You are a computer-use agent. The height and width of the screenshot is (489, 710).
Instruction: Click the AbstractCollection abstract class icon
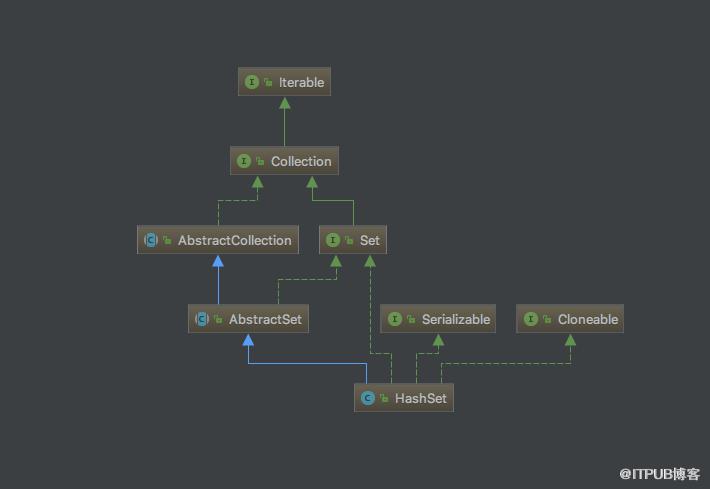(151, 240)
